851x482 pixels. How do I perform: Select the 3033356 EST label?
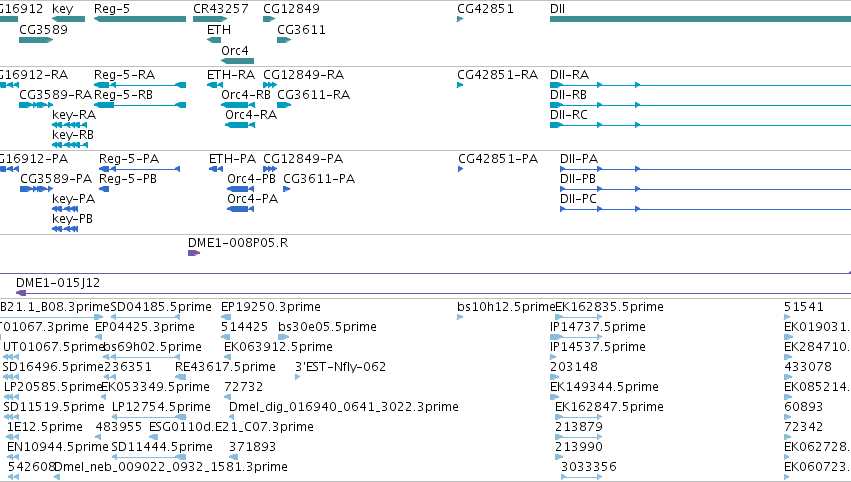click(588, 467)
